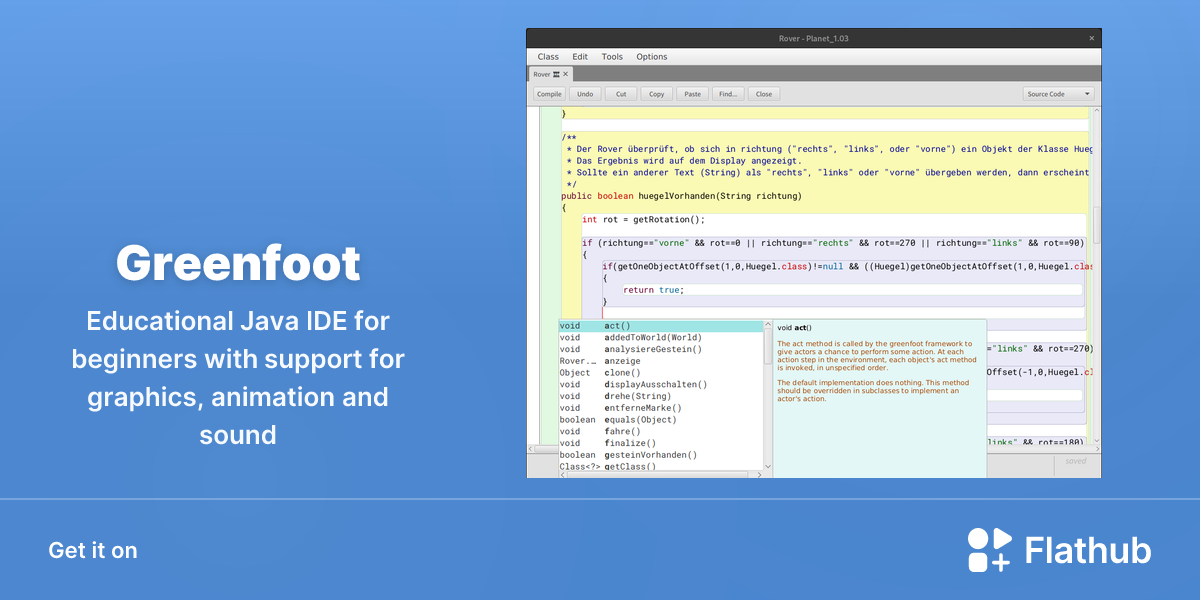Select entferneMarke() suggestion
The image size is (1200, 600).
pyautogui.click(x=660, y=408)
